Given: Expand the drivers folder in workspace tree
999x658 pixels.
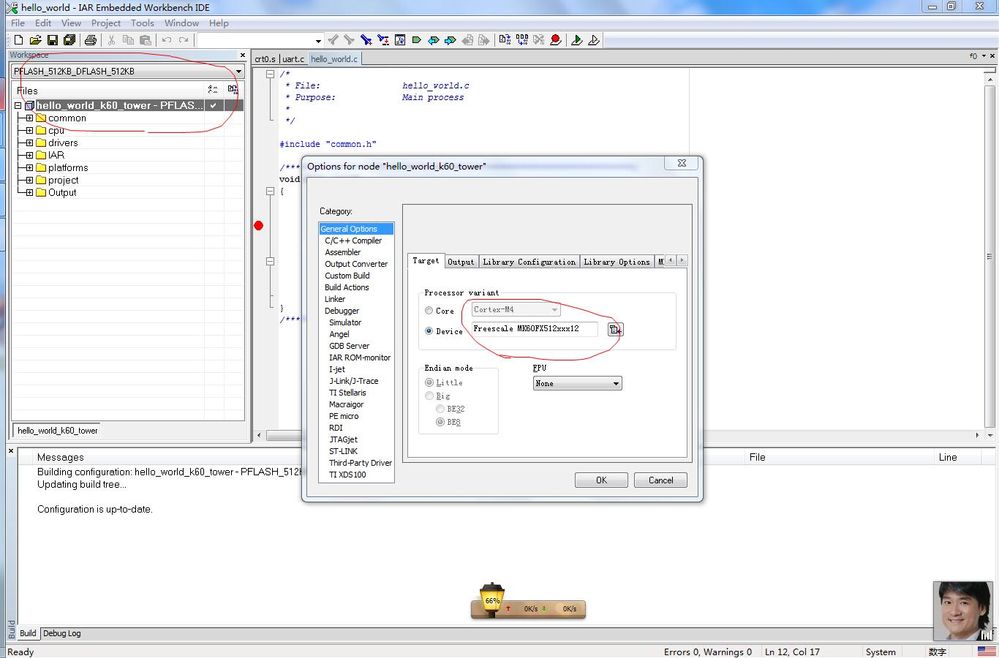Looking at the screenshot, I should click(29, 143).
